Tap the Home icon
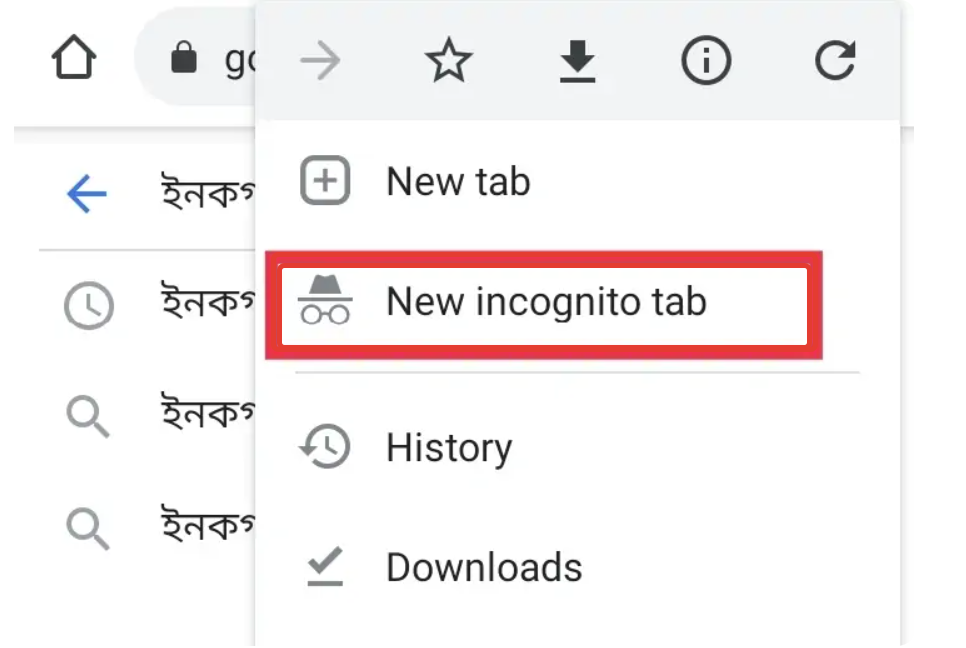The width and height of the screenshot is (966, 648). click(74, 57)
